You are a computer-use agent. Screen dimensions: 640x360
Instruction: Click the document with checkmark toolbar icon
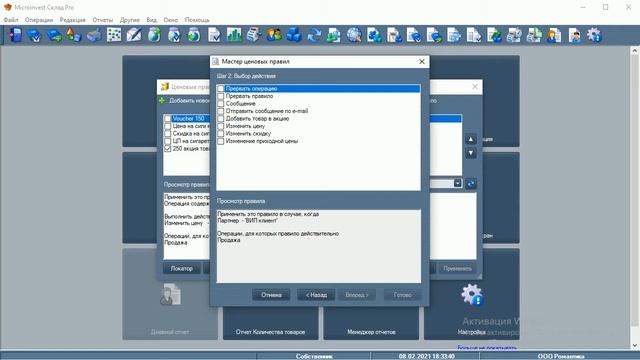point(214,36)
